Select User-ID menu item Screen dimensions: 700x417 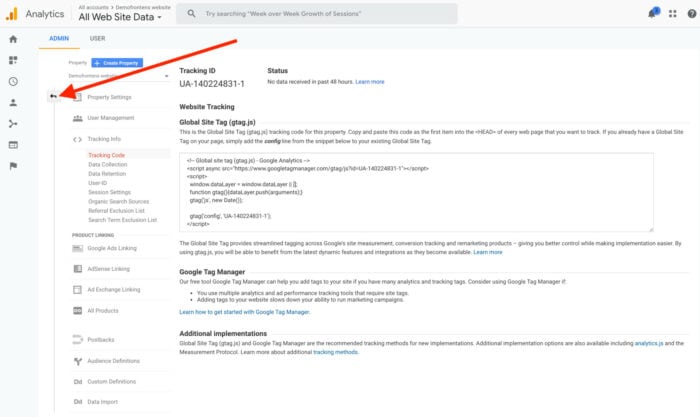[97, 183]
